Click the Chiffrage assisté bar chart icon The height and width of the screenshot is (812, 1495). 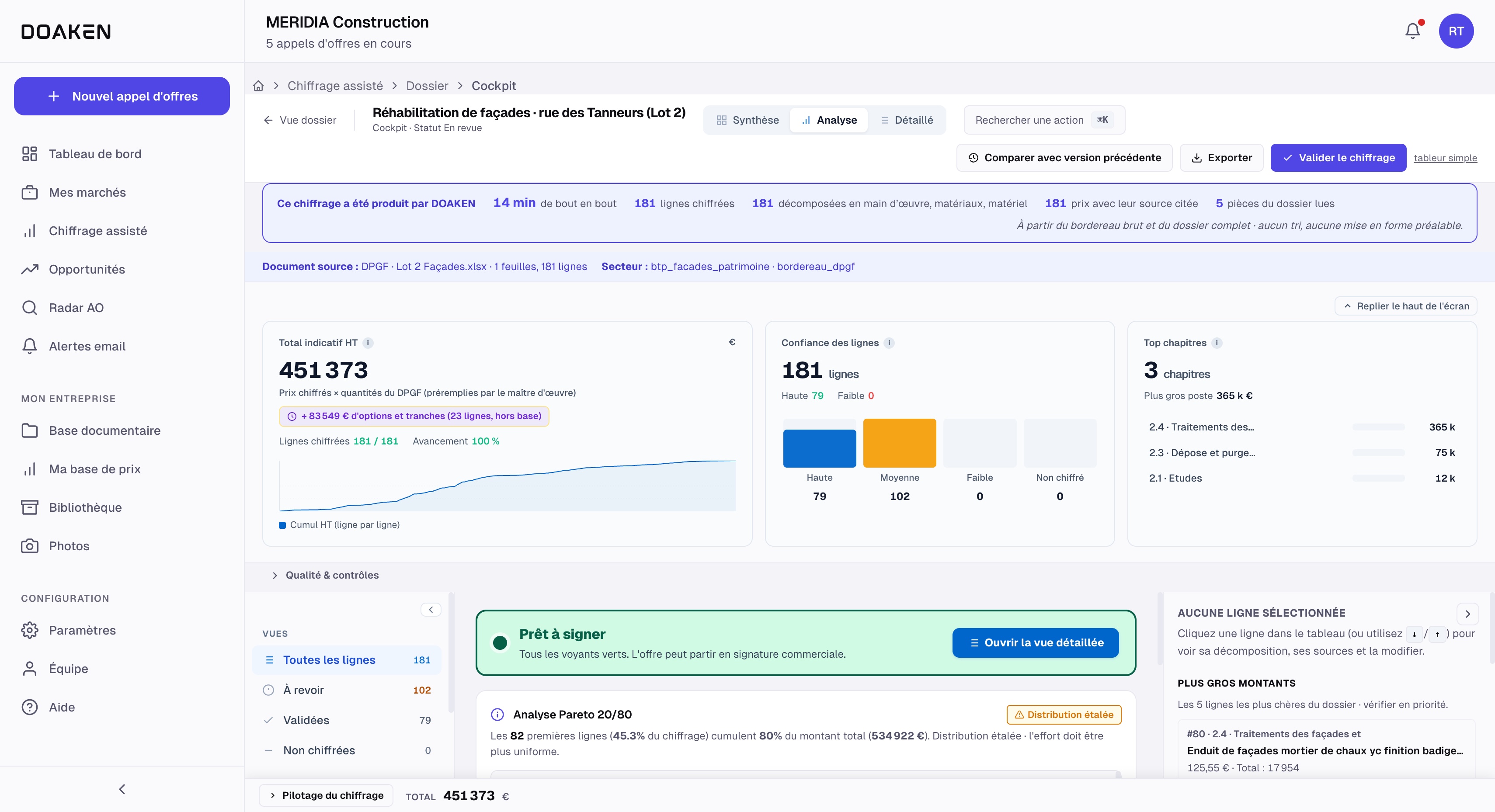click(x=30, y=231)
